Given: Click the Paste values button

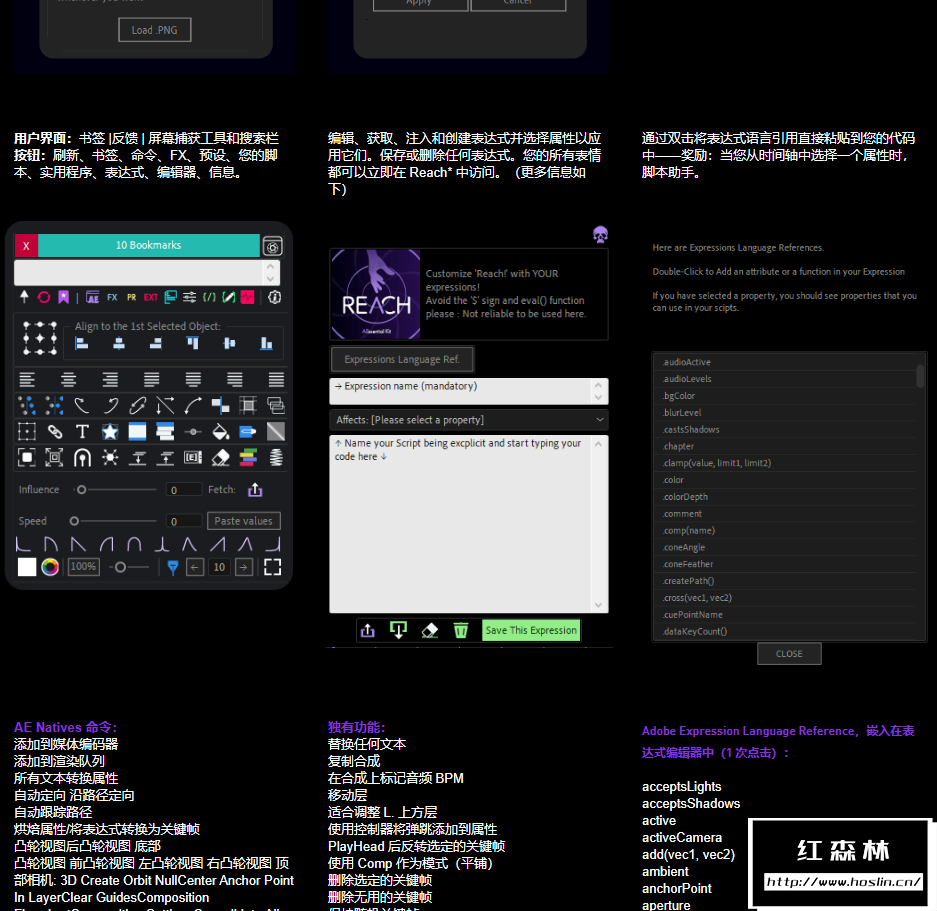Looking at the screenshot, I should point(243,521).
